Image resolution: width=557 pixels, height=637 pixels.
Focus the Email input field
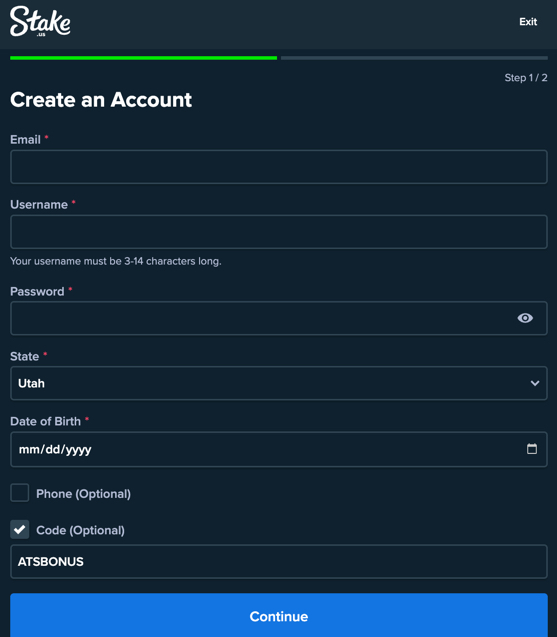(279, 167)
